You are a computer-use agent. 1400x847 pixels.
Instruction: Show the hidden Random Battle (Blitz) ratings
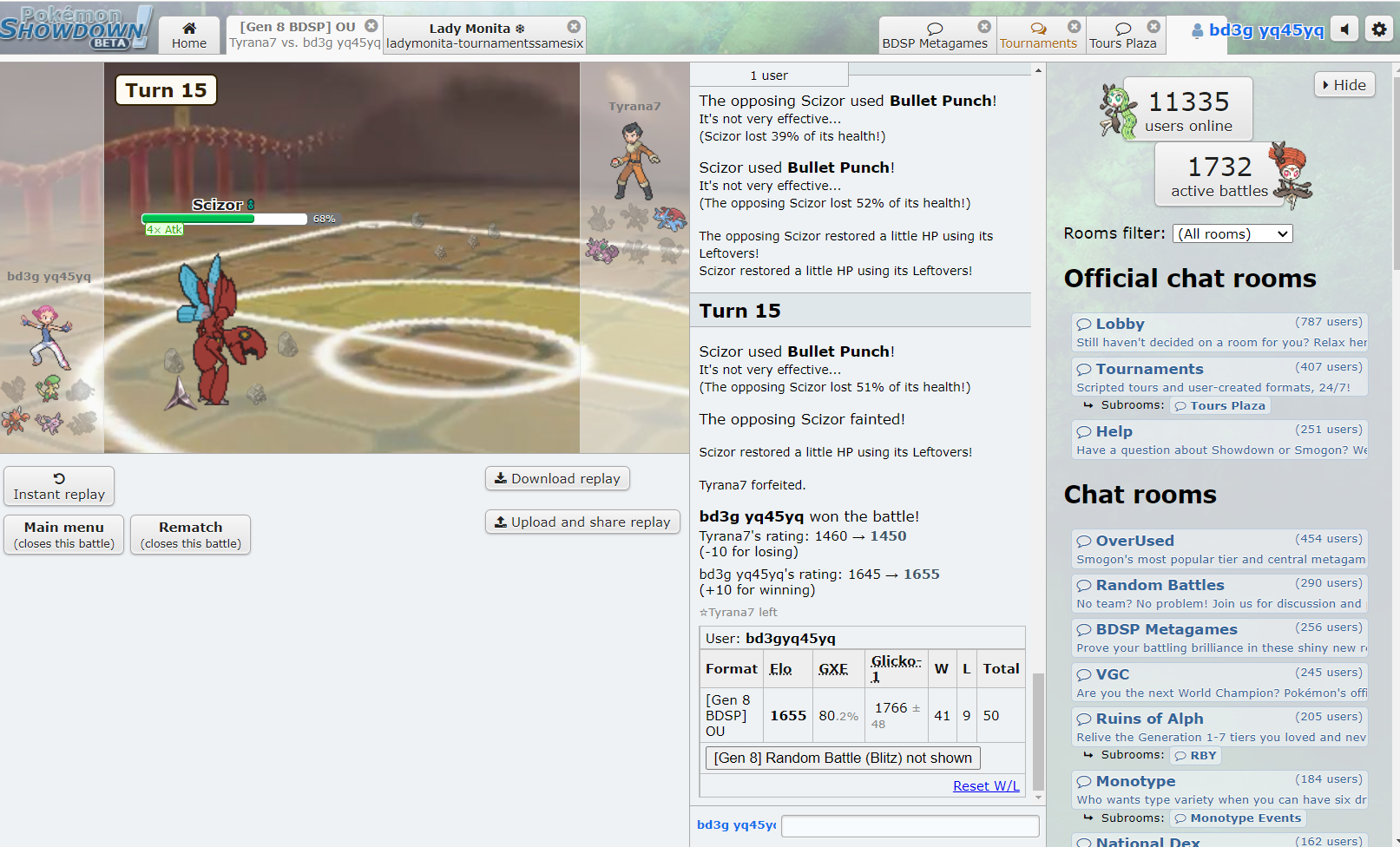(x=843, y=758)
